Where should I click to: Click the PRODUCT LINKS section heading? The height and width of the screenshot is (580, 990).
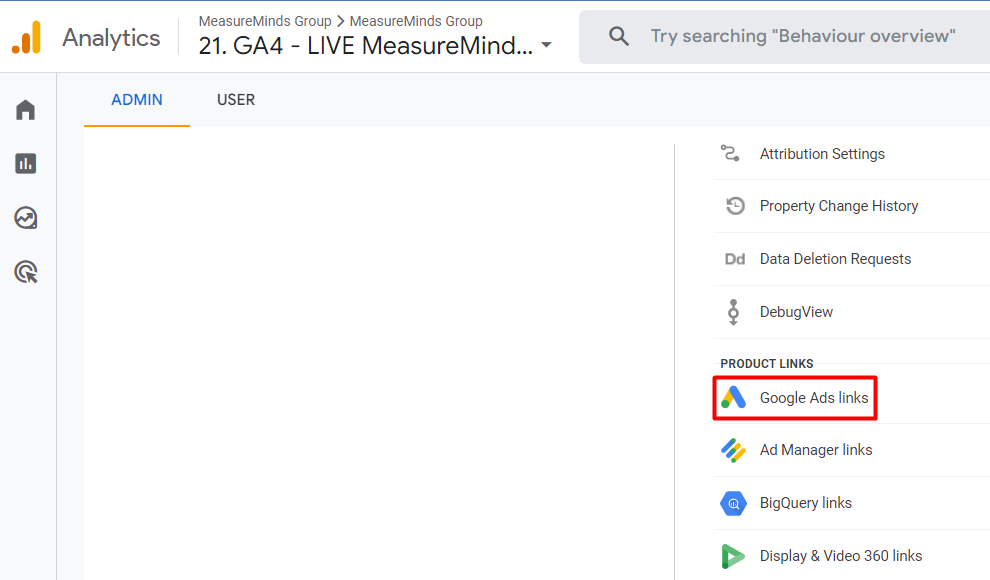tap(766, 364)
